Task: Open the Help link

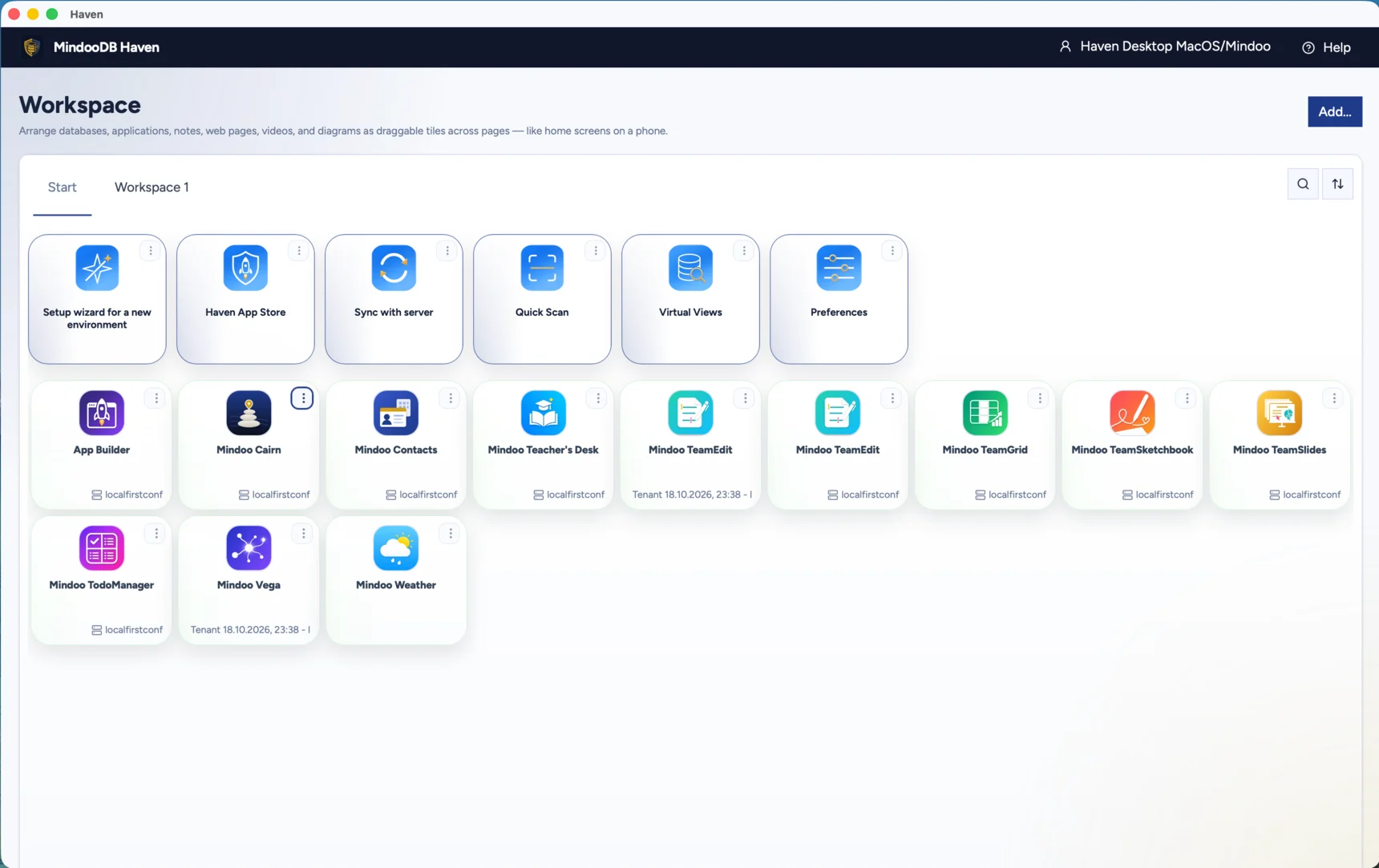Action: click(1327, 47)
